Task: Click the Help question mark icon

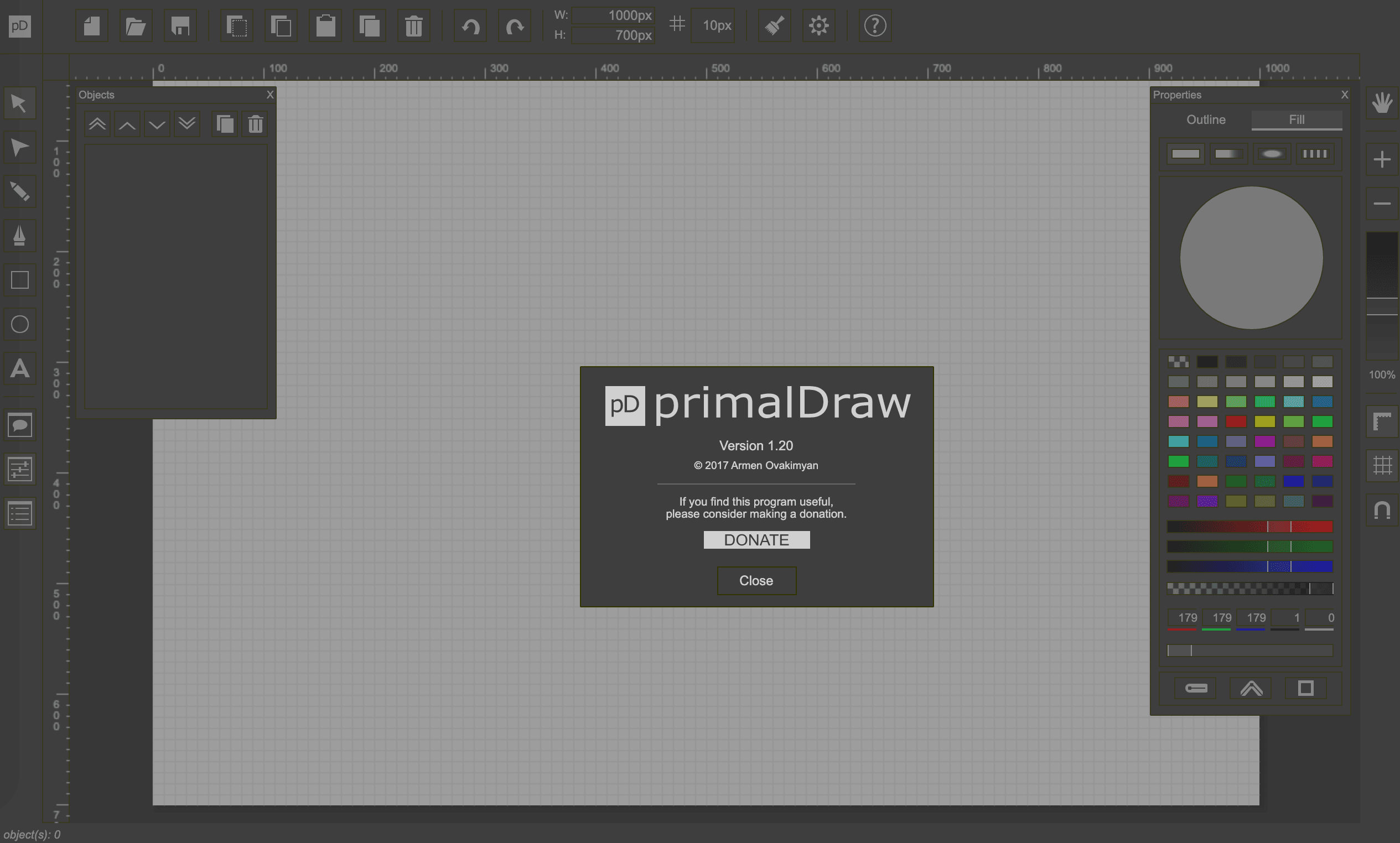Action: click(875, 25)
